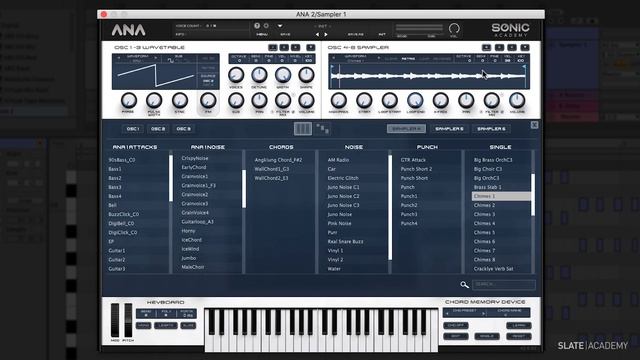Click the help question-mark icon in top bar

(x=257, y=26)
